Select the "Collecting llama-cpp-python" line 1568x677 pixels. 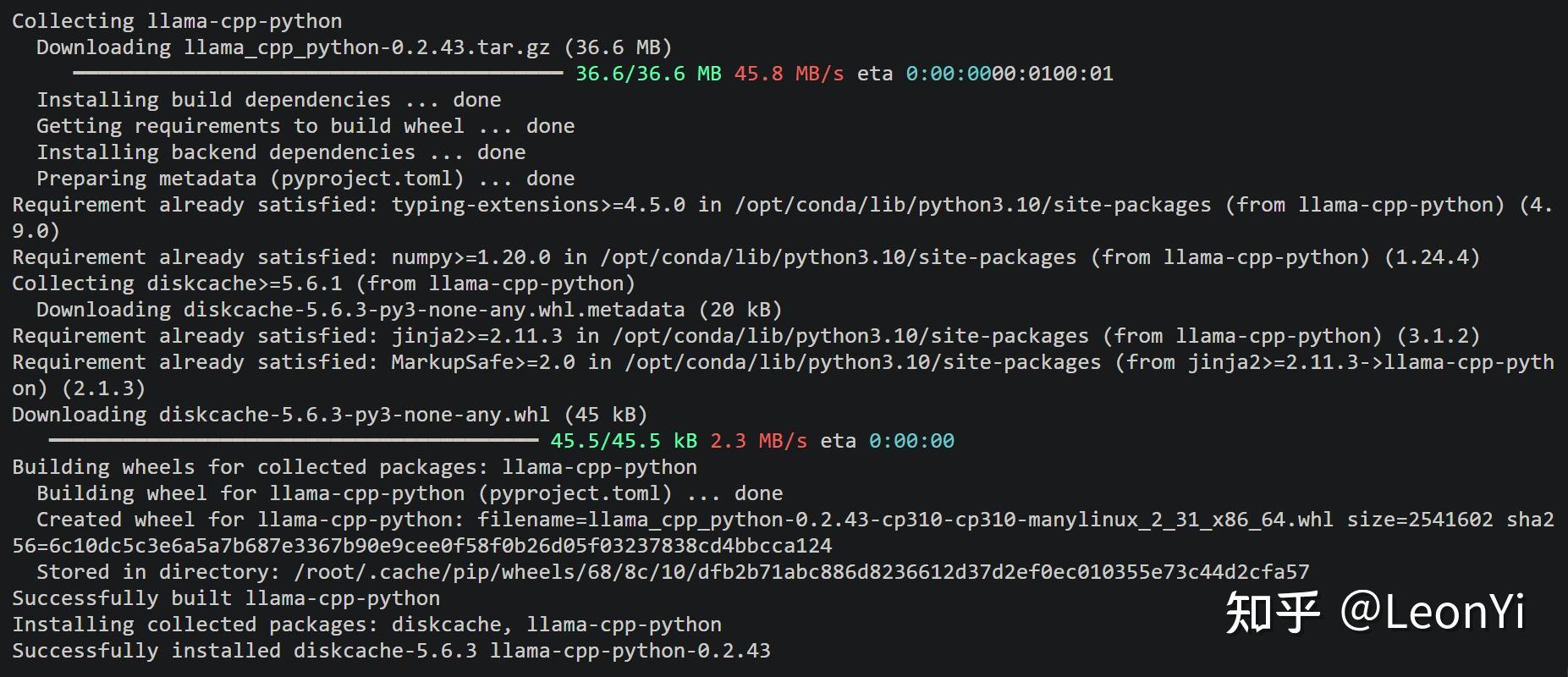(x=177, y=21)
